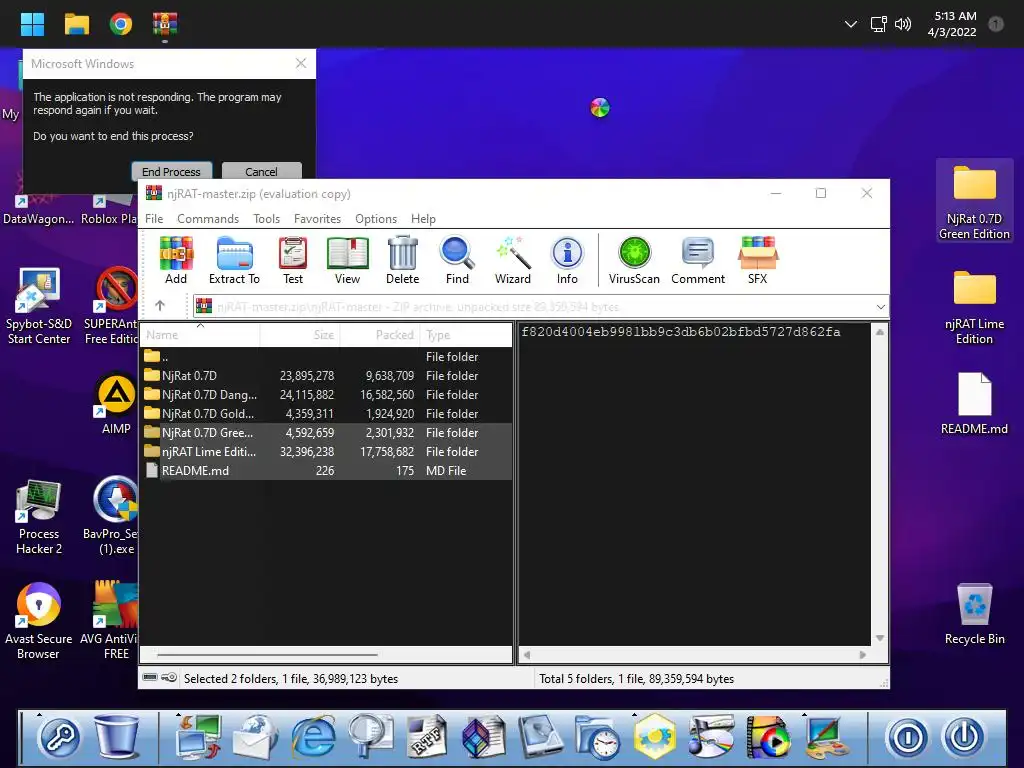Click the clock showing 5:13 AM
Viewport: 1024px width, 768px height.
click(x=953, y=24)
